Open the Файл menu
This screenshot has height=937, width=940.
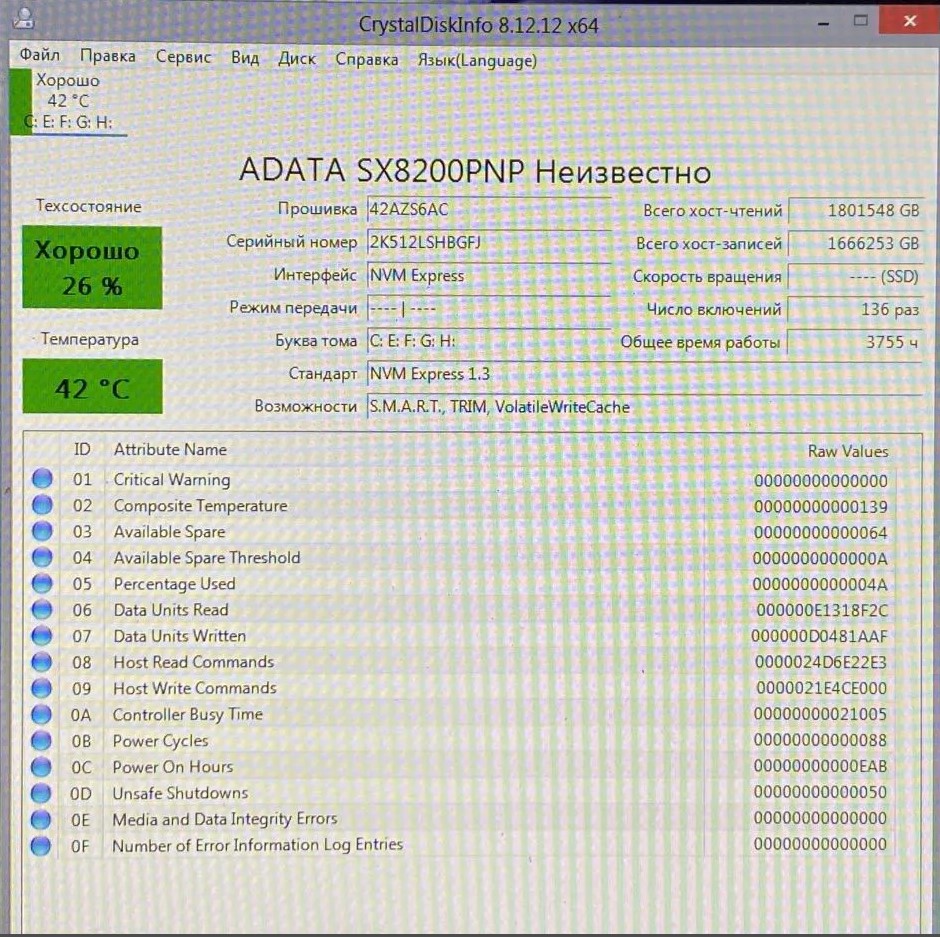tap(40, 55)
